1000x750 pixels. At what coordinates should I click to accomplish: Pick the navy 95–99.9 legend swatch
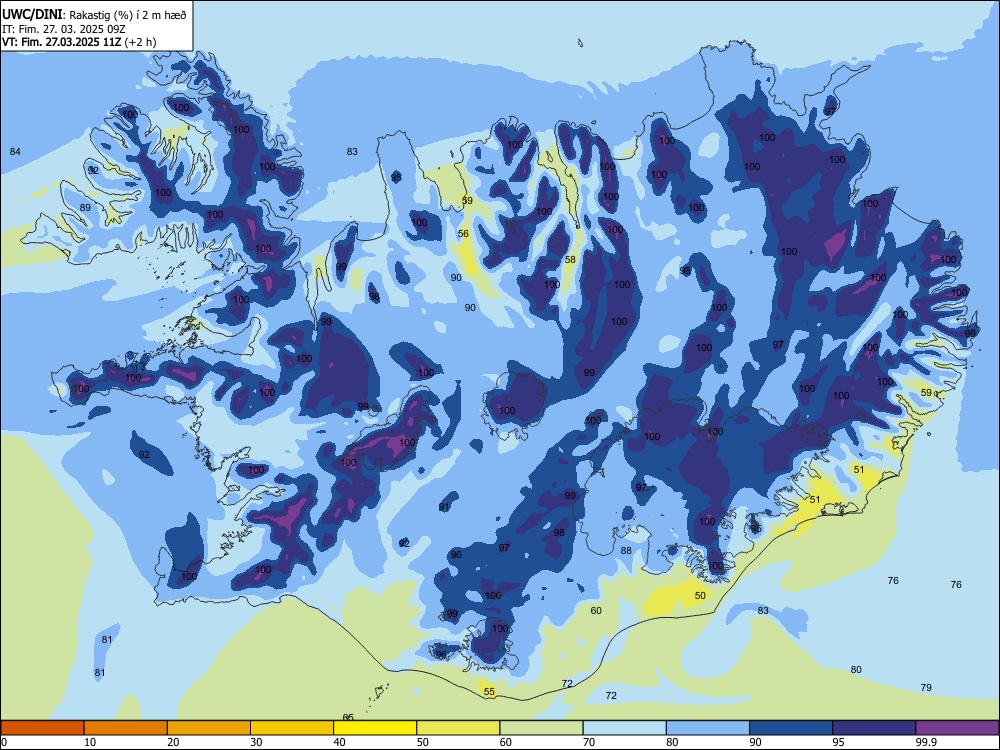874,728
